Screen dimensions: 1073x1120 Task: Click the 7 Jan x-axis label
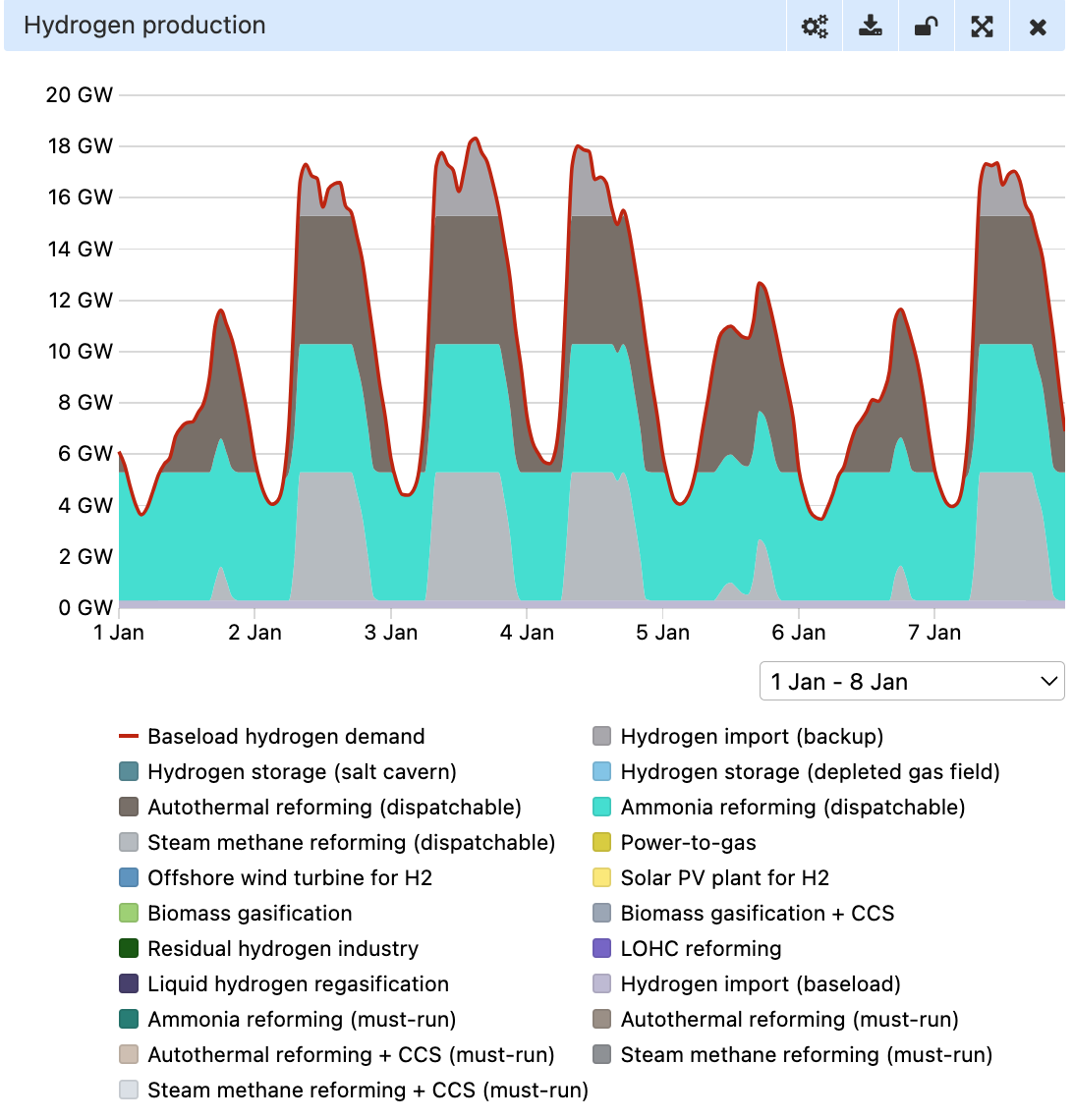pos(934,632)
